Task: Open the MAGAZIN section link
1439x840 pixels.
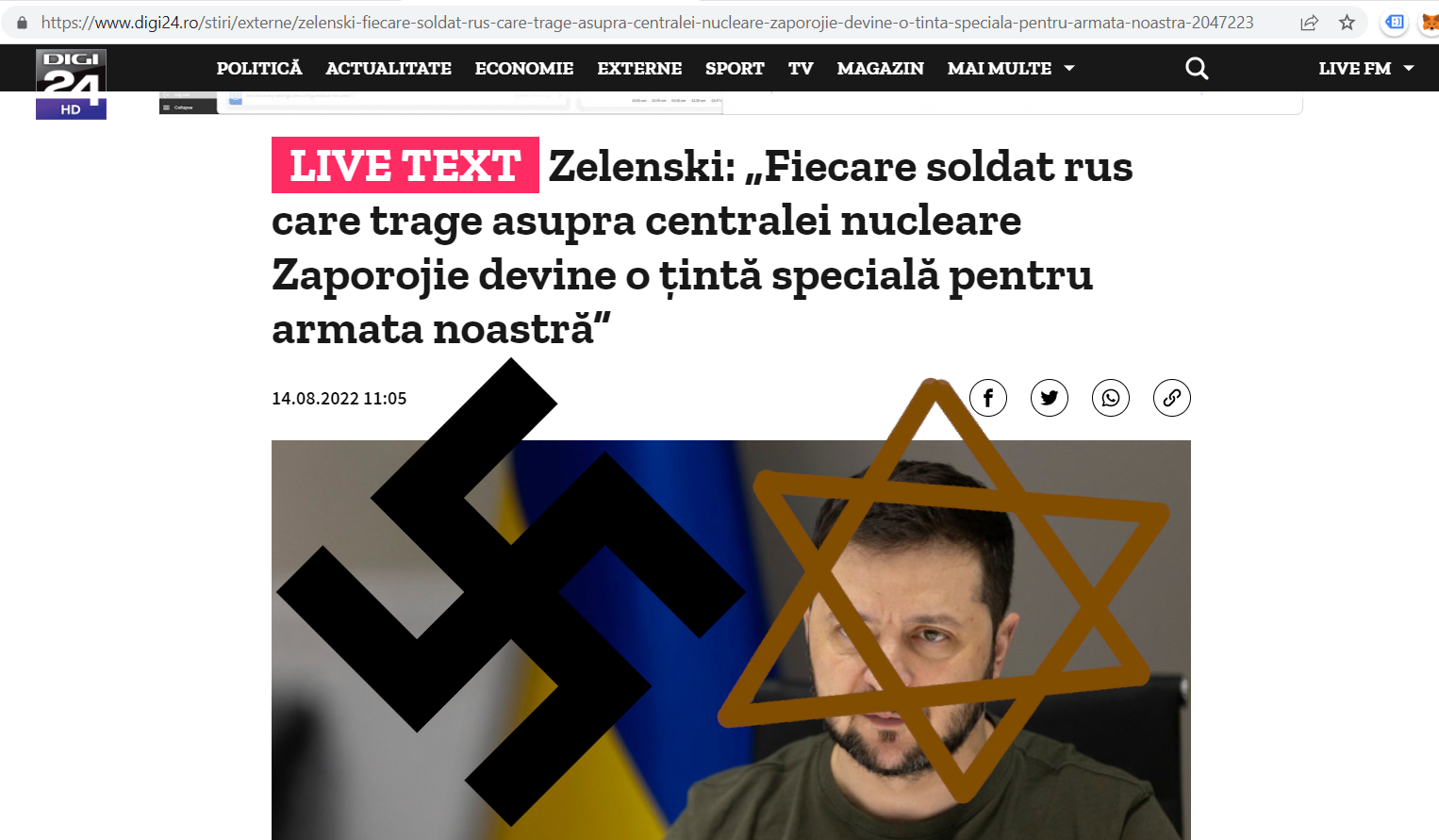Action: coord(881,68)
